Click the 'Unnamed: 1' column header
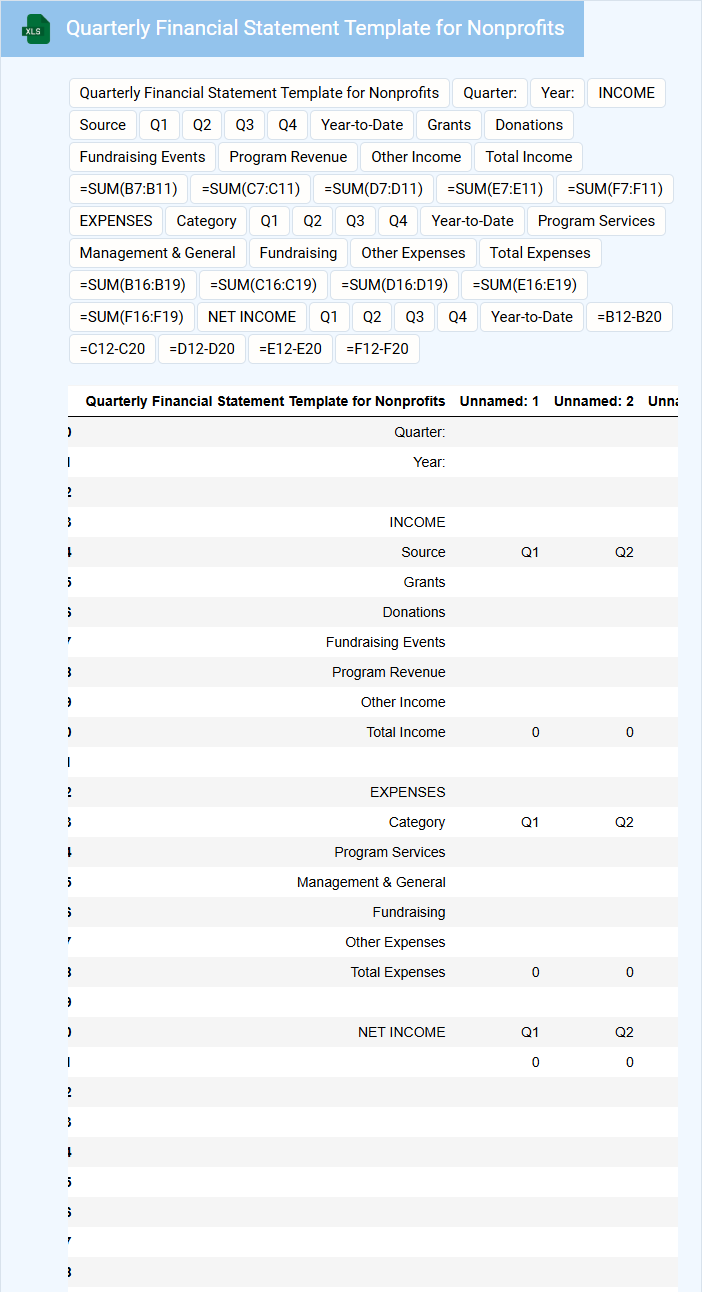The image size is (702, 1292). 499,401
